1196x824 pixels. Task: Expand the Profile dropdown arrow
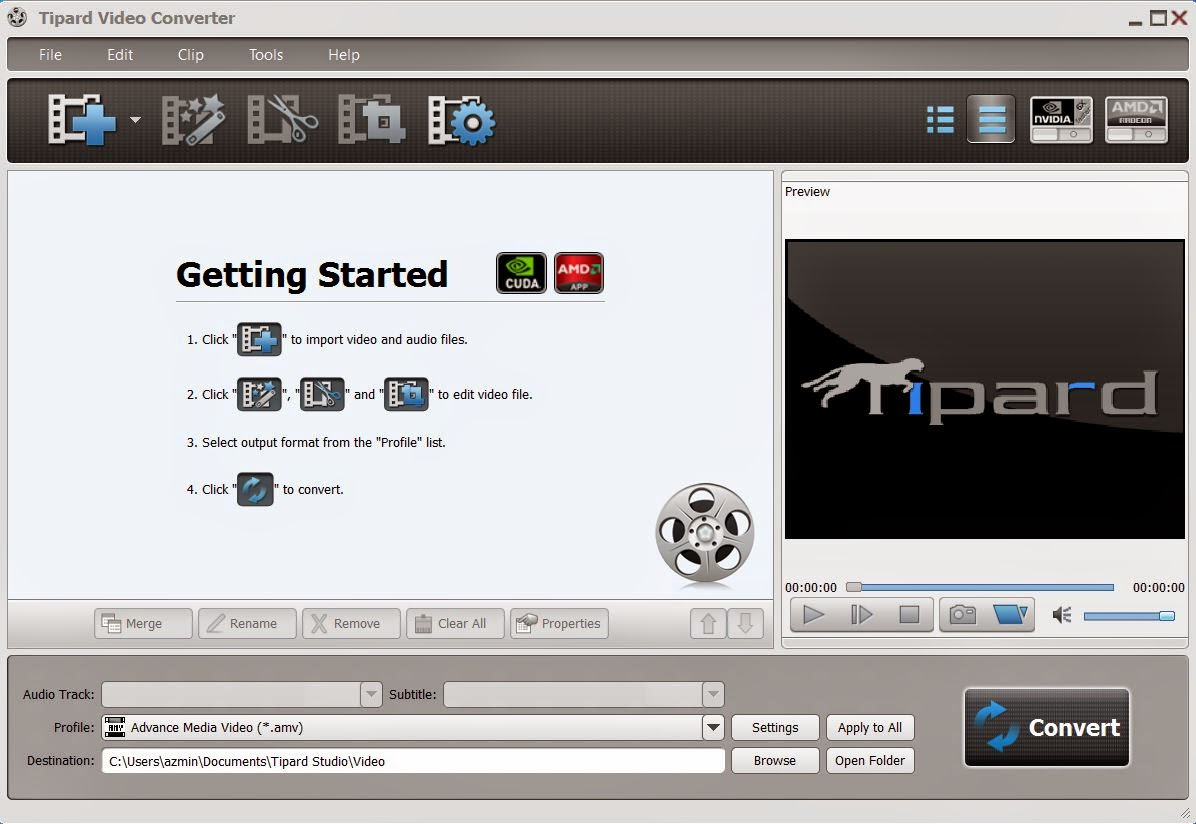pyautogui.click(x=713, y=728)
